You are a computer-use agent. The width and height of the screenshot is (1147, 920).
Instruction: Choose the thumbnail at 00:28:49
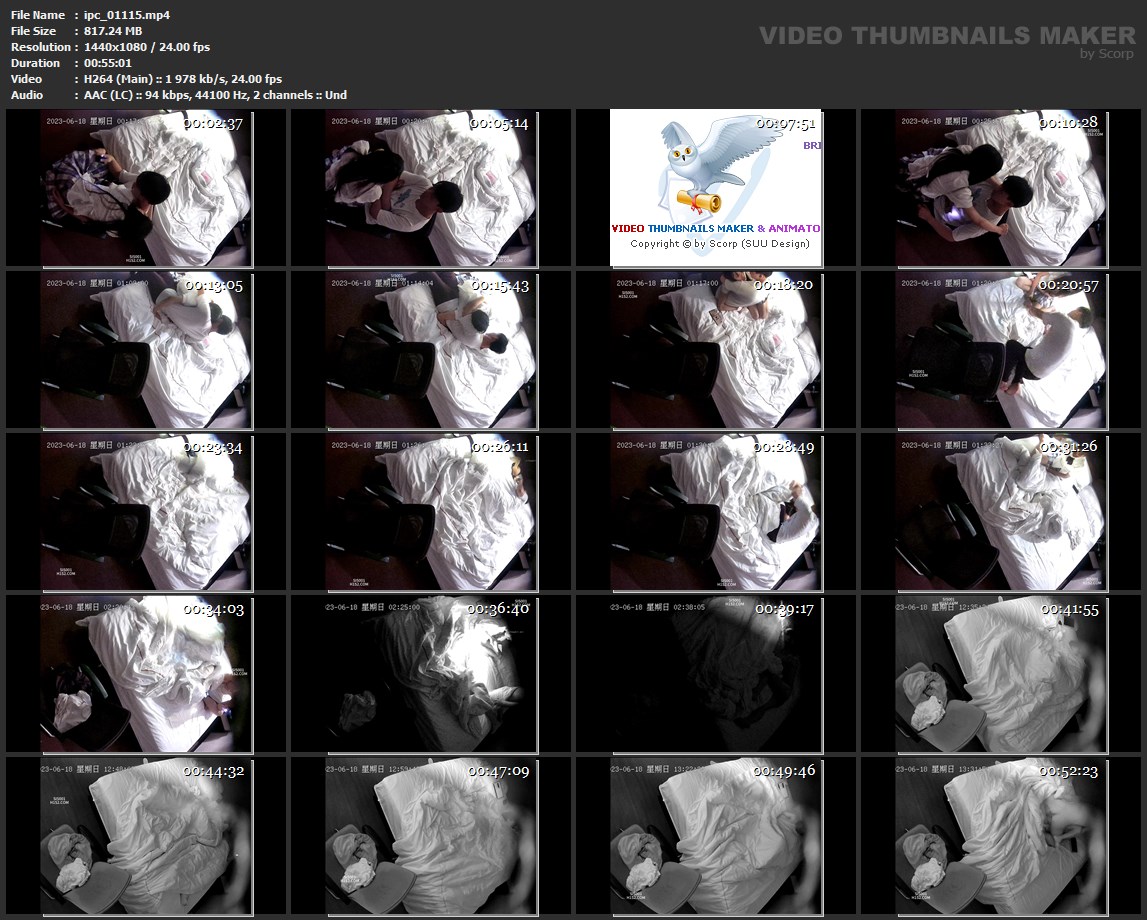(x=716, y=512)
